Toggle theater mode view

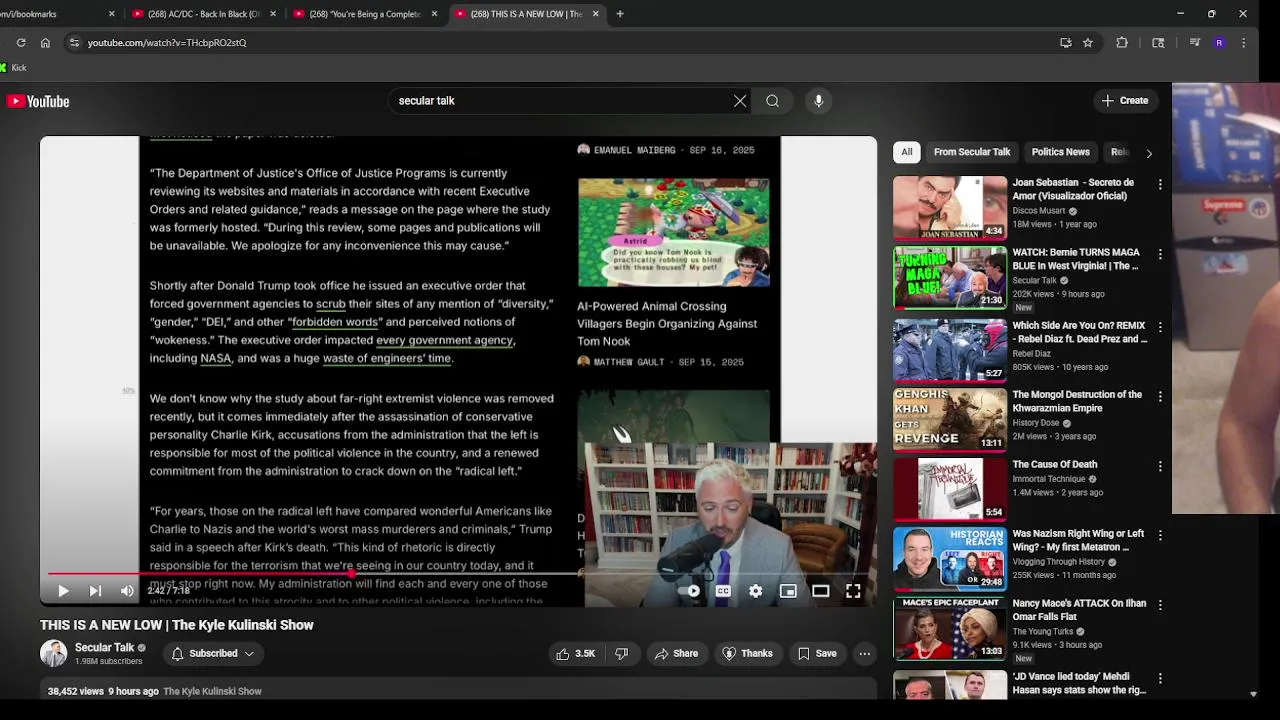click(820, 591)
